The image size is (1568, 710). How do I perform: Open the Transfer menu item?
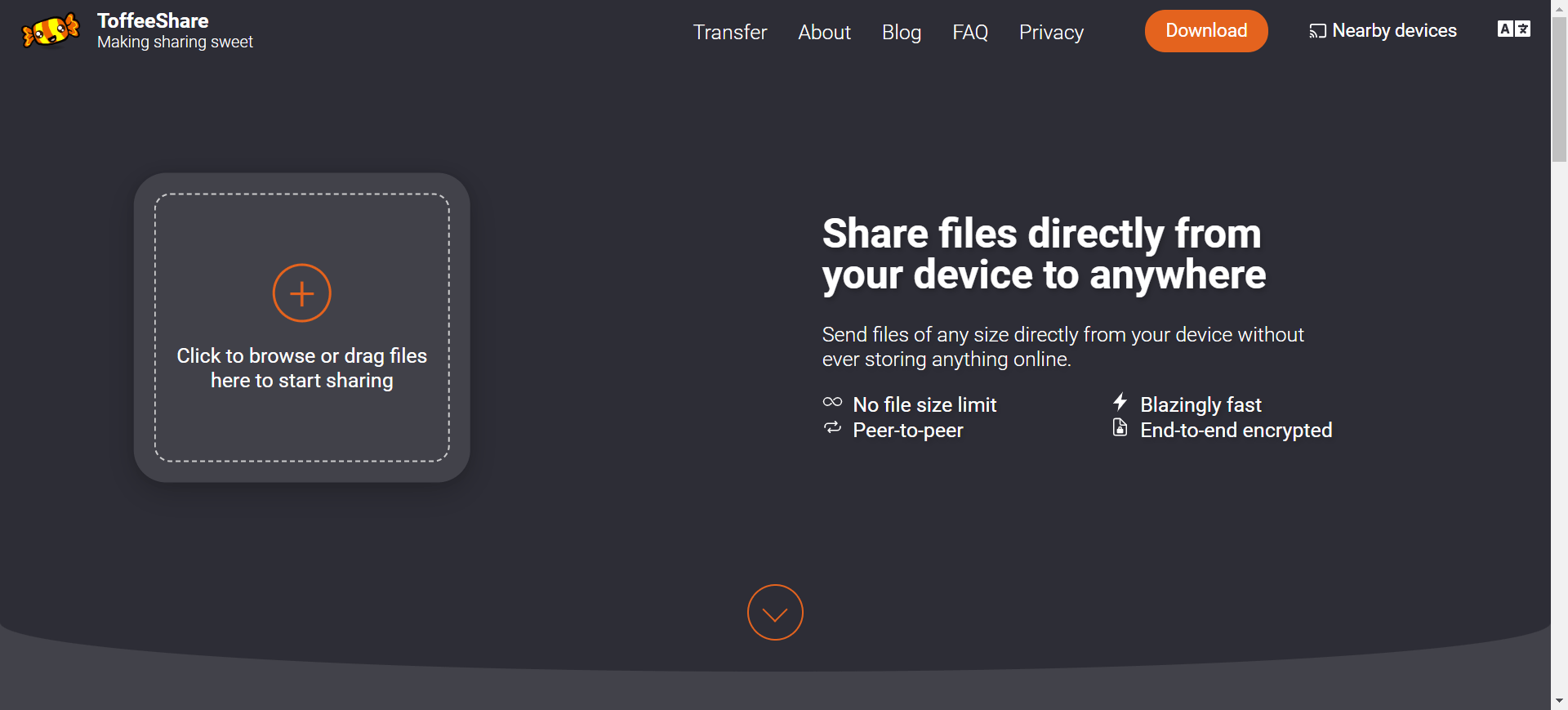[x=729, y=33]
